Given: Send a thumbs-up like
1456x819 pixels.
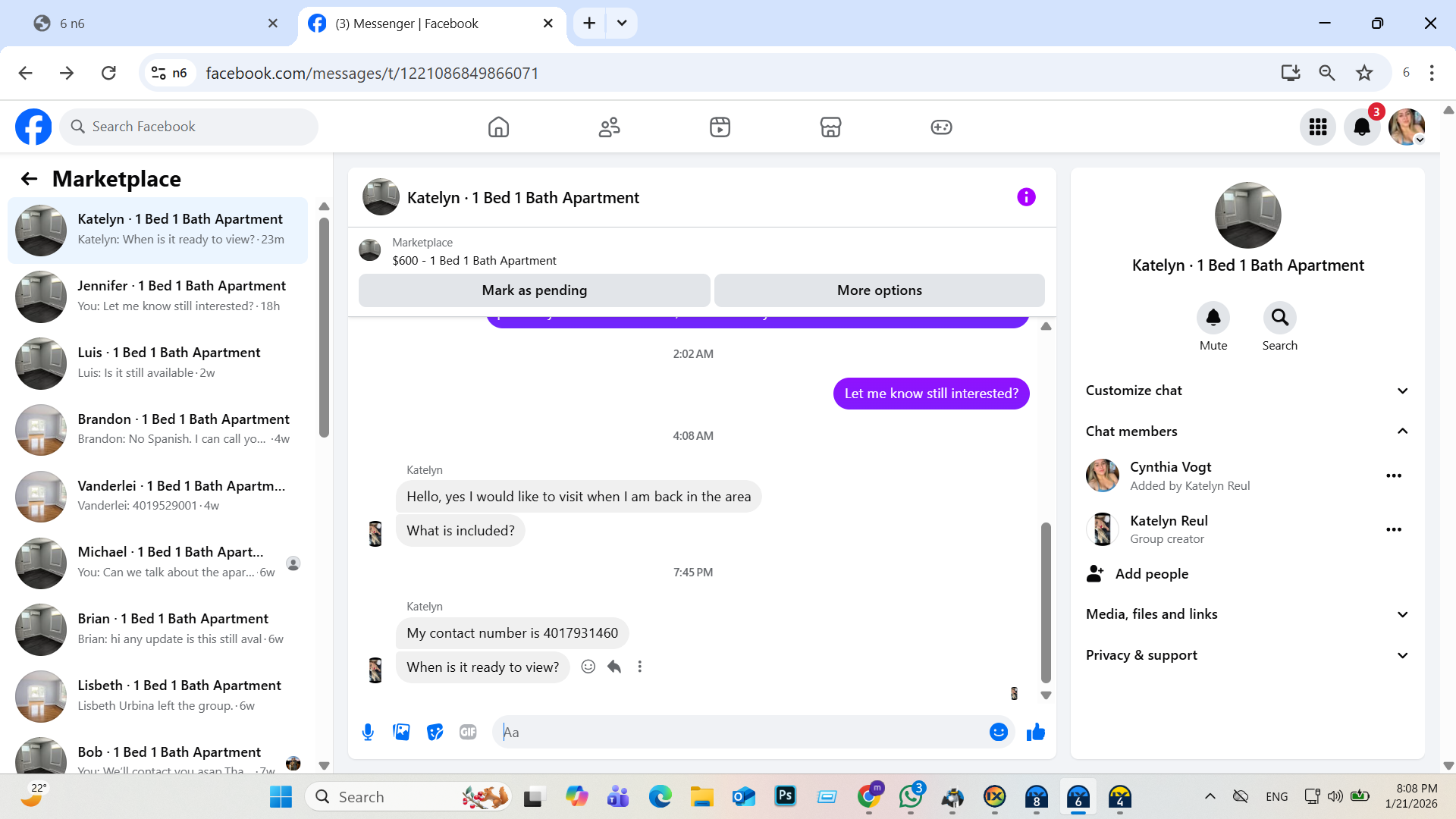Looking at the screenshot, I should (x=1035, y=732).
